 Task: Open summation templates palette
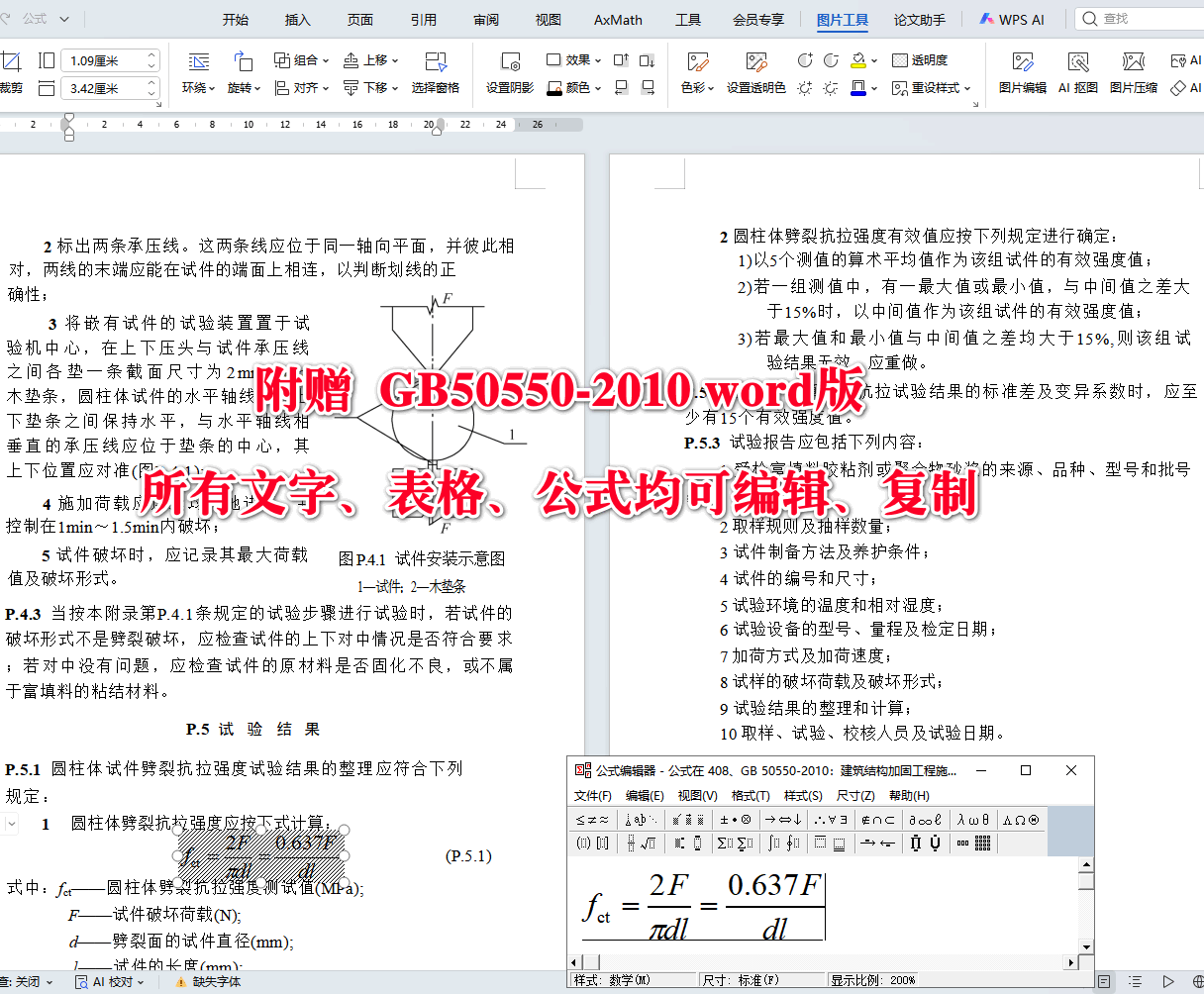tap(736, 844)
